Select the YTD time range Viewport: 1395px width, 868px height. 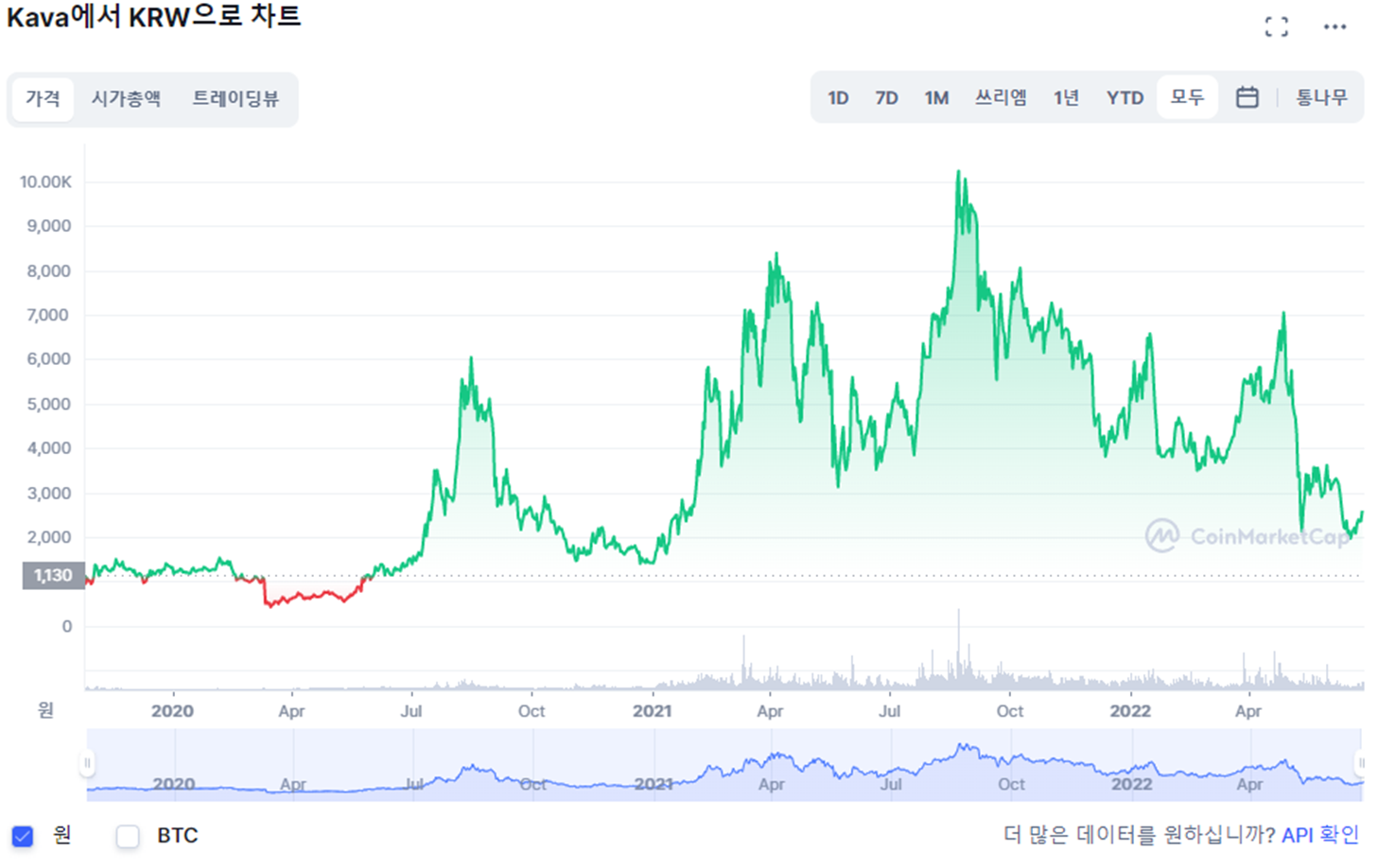tap(1125, 97)
